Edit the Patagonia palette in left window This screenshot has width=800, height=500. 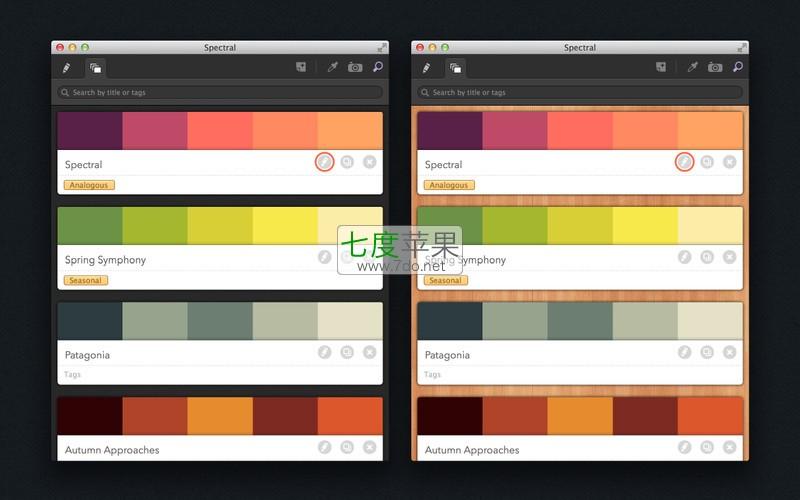tap(324, 352)
